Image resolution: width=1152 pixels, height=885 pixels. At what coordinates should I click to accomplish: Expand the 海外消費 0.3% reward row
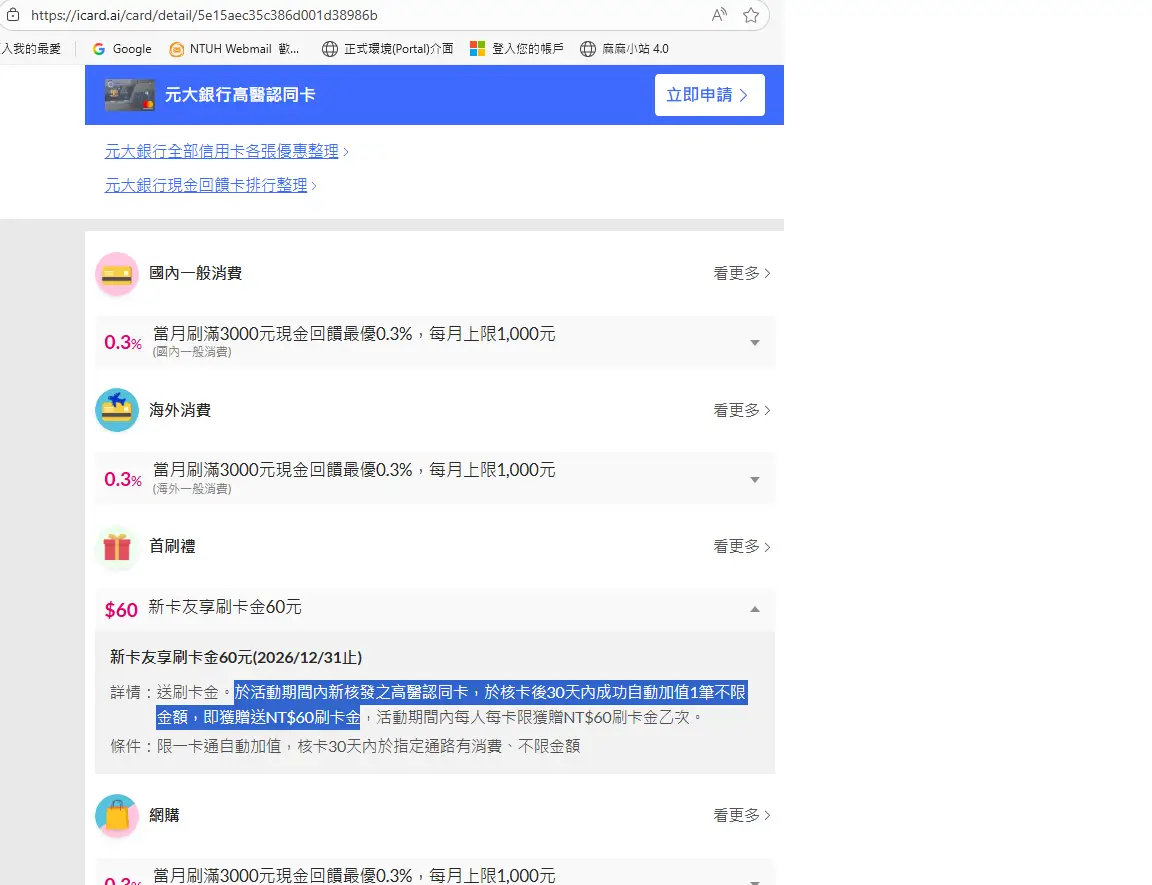click(755, 480)
